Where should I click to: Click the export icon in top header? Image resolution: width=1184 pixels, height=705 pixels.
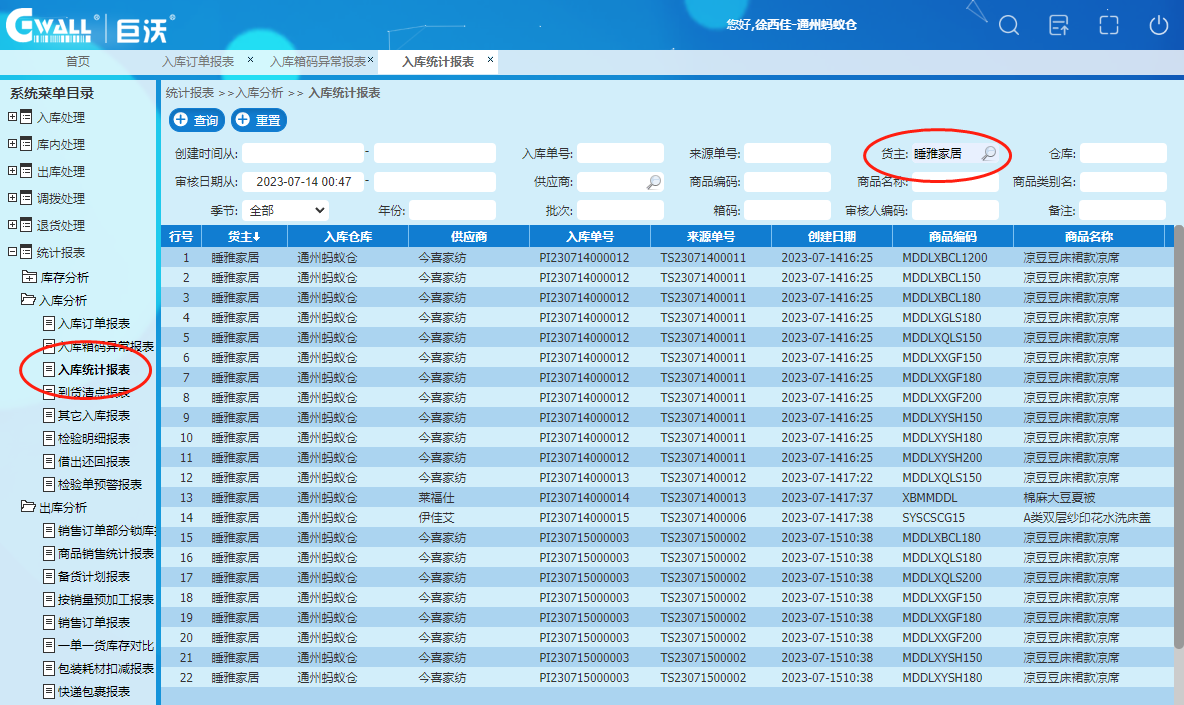pos(1059,26)
